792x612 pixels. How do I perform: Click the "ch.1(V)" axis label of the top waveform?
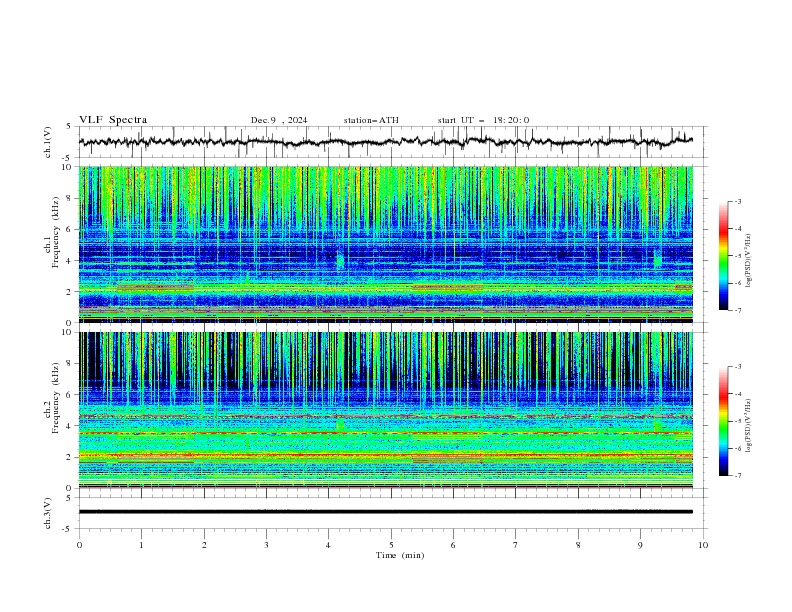(x=48, y=142)
